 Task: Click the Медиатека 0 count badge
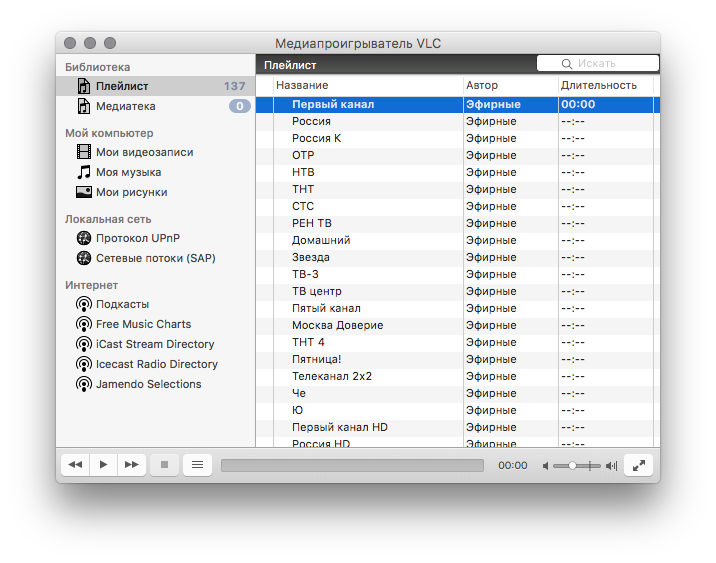240,106
